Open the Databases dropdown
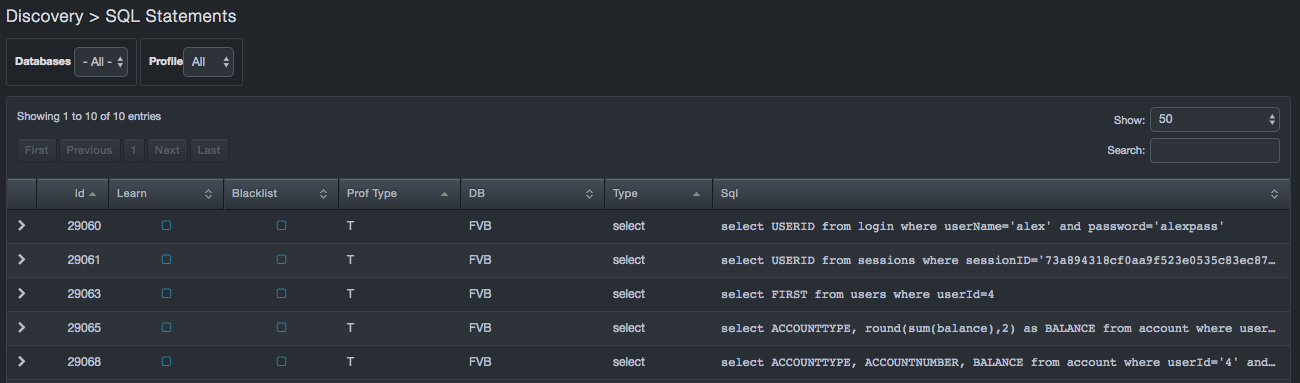1300x383 pixels. [x=102, y=62]
